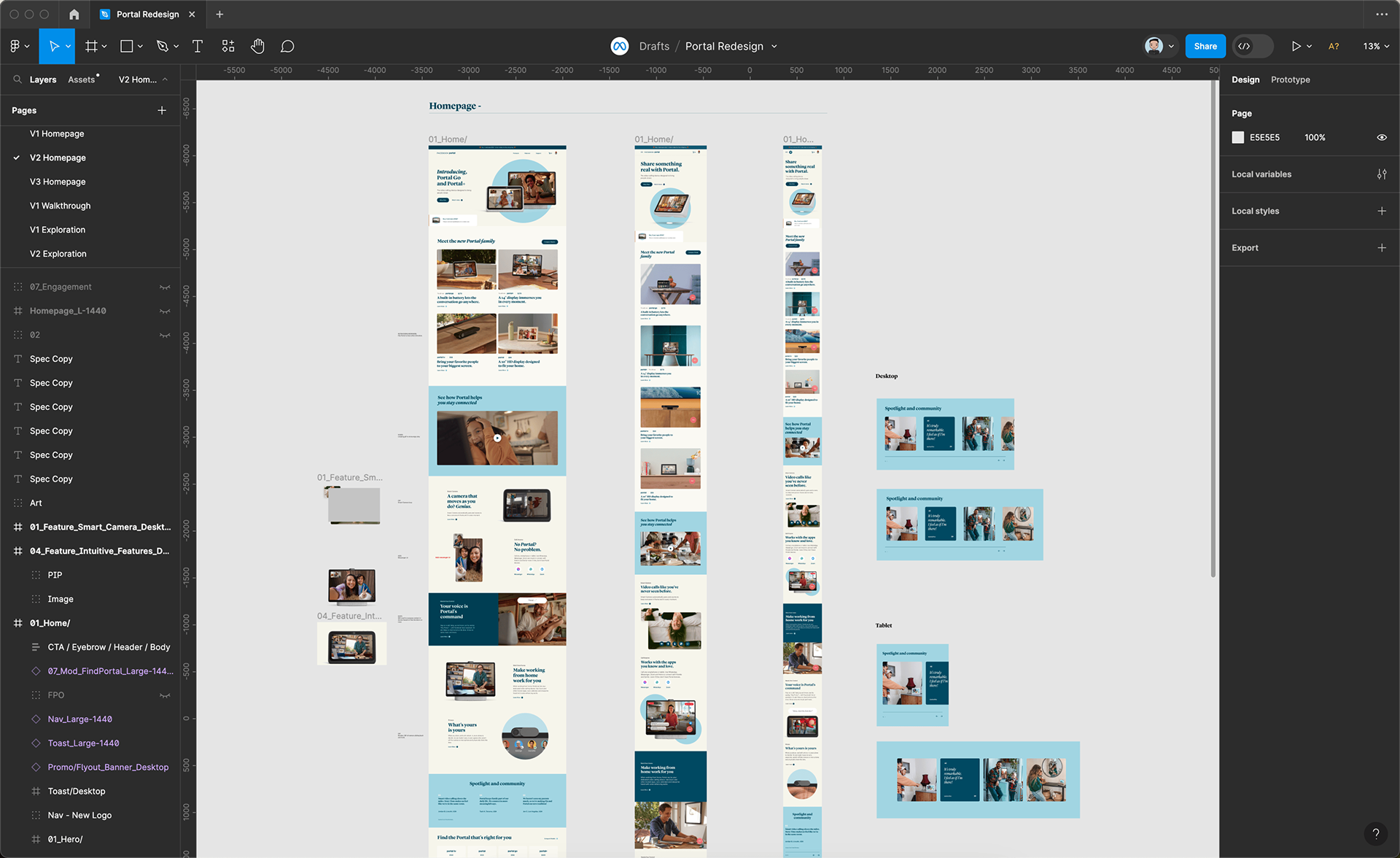Image resolution: width=1400 pixels, height=858 pixels.
Task: Open the present options dropdown arrow
Action: [x=1310, y=46]
